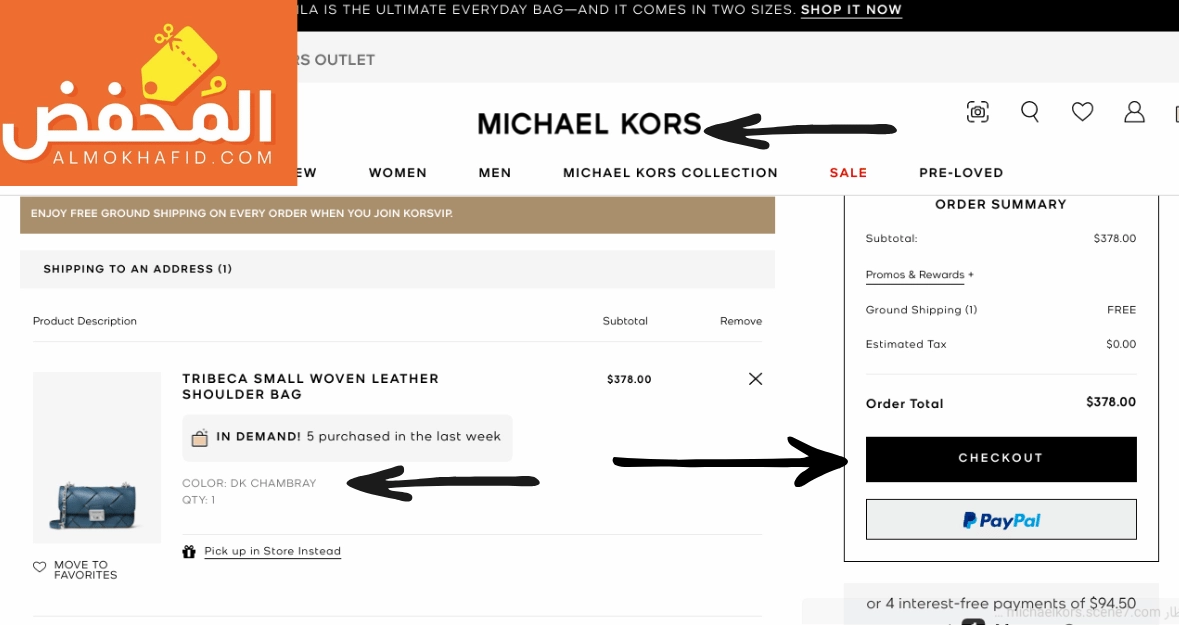Open the Tribeca Small Woven Leather Shoulder Bag title

pos(310,387)
